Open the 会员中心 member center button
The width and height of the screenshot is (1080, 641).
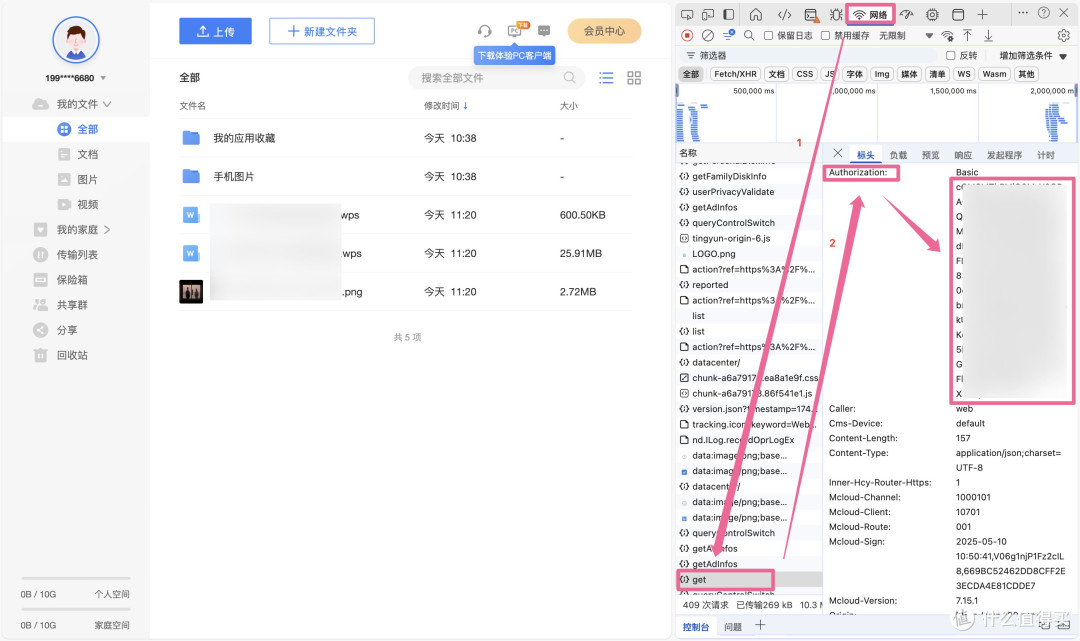[x=604, y=31]
